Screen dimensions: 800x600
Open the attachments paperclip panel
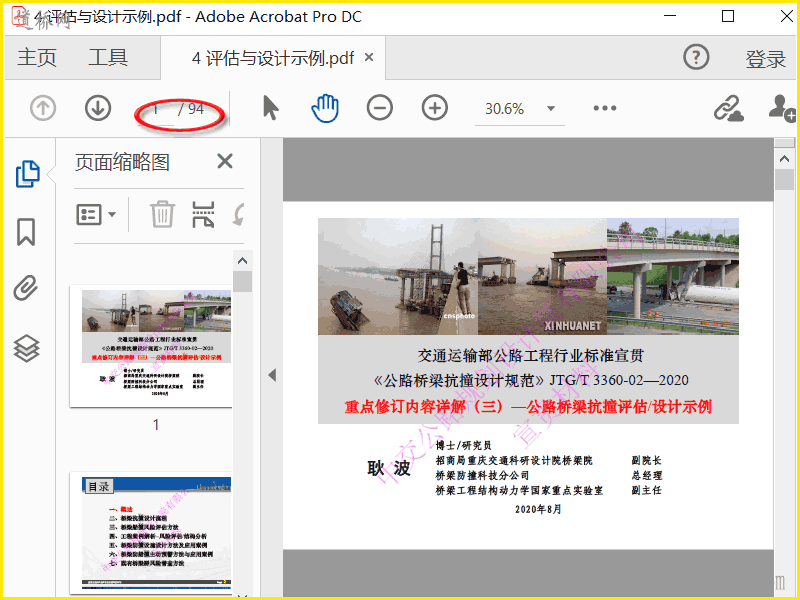[26, 288]
